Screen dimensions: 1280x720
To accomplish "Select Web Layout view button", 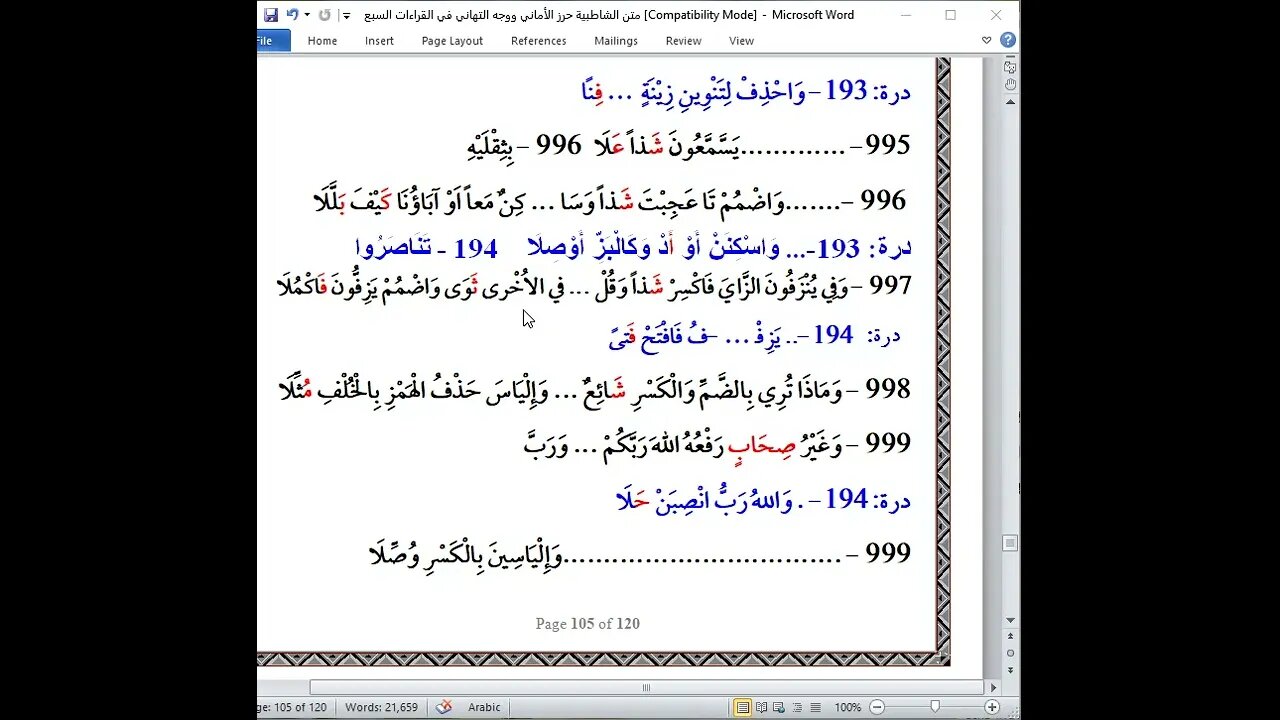I will [778, 707].
